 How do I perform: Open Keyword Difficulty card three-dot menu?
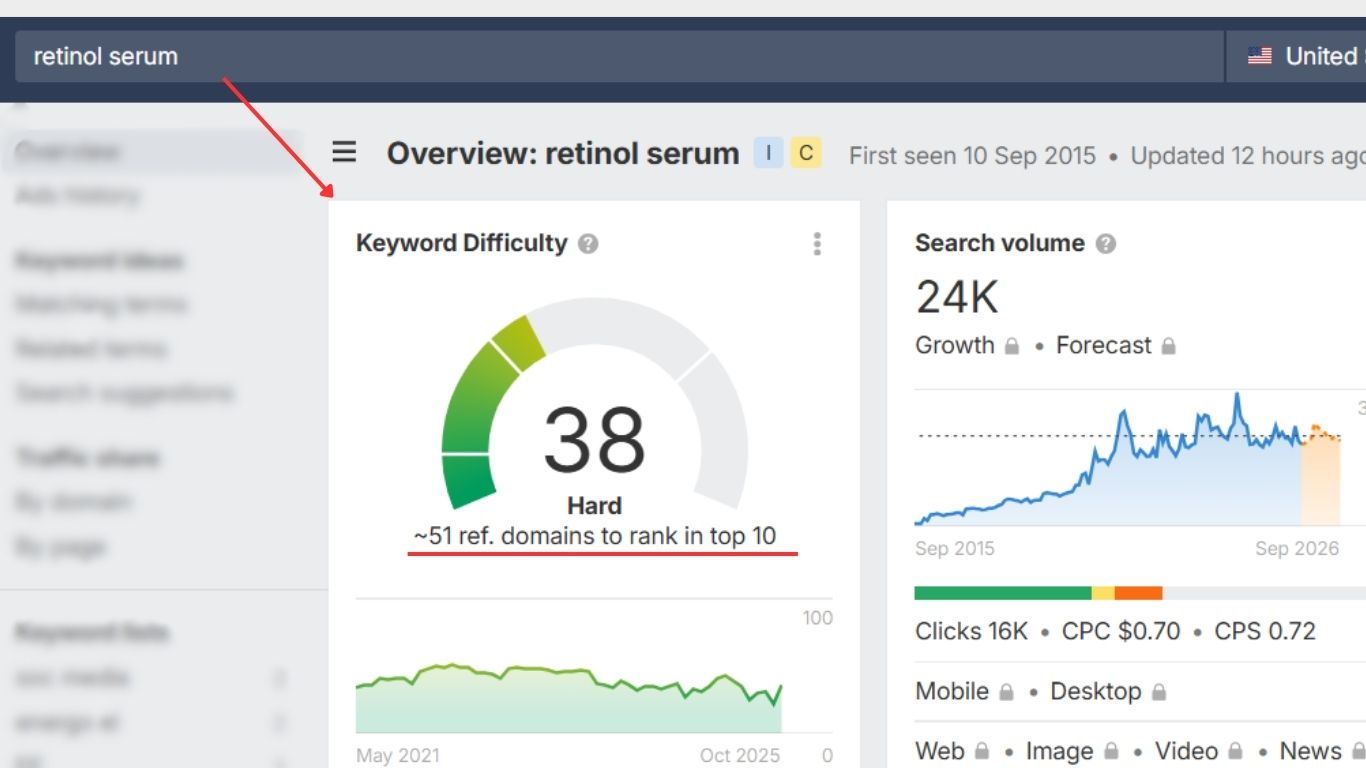[x=817, y=244]
